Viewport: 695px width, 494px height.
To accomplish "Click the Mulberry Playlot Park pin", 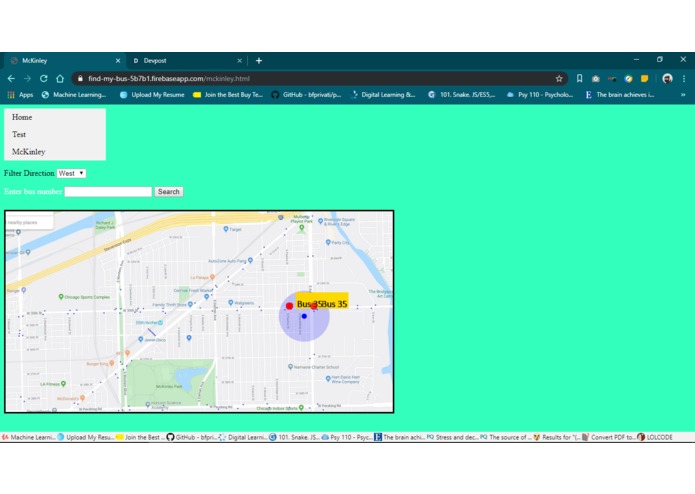I will pos(302,228).
